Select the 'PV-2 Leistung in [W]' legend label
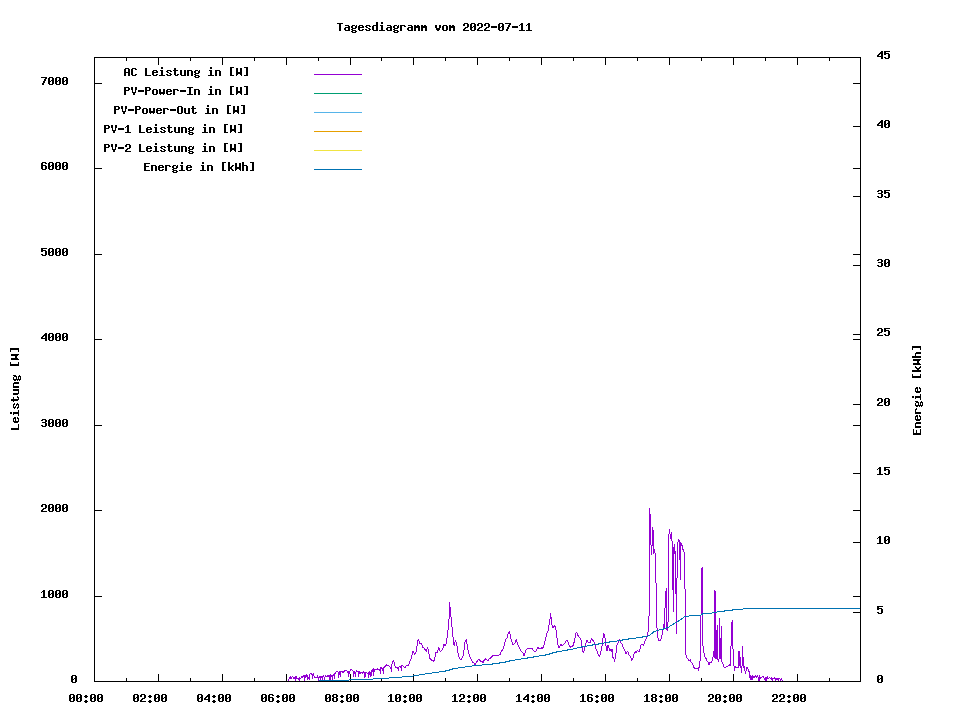 click(x=173, y=148)
